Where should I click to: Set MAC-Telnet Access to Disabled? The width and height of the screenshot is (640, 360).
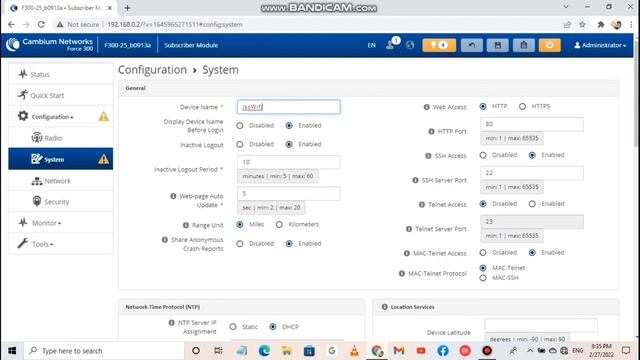coord(483,253)
